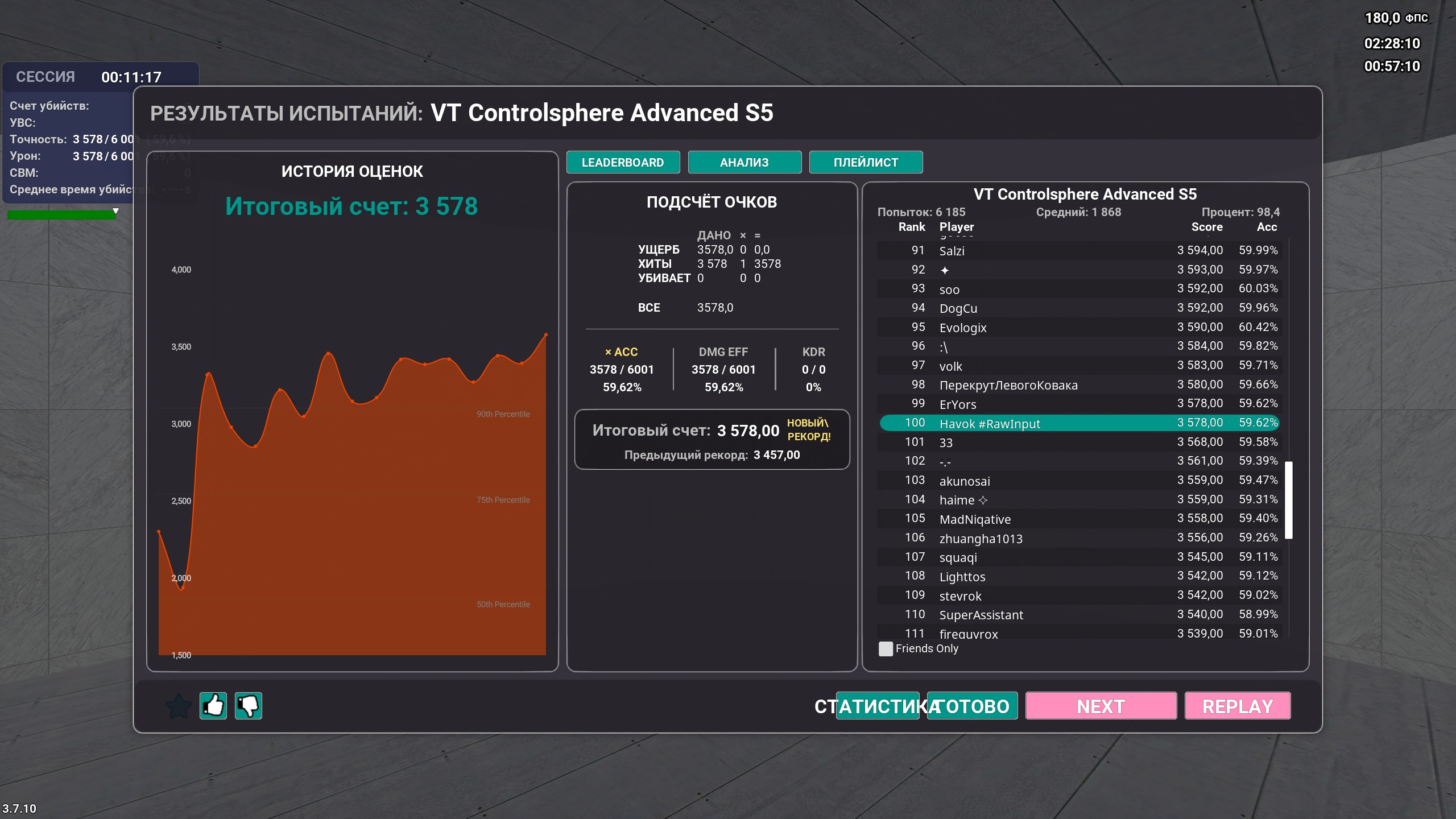Click the green session progress bar
1456x819 pixels.
click(61, 215)
